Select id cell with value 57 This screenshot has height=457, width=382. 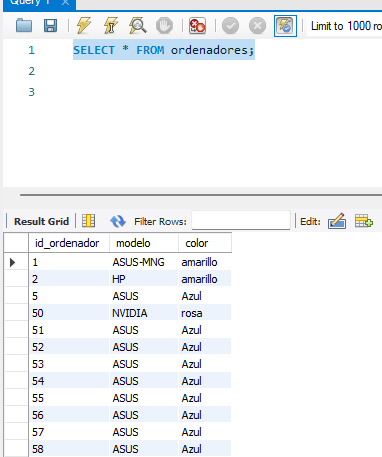click(x=69, y=432)
